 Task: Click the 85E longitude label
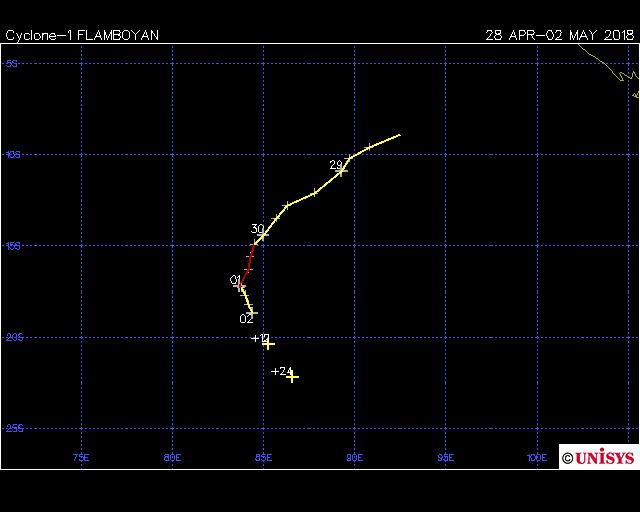pyautogui.click(x=264, y=458)
